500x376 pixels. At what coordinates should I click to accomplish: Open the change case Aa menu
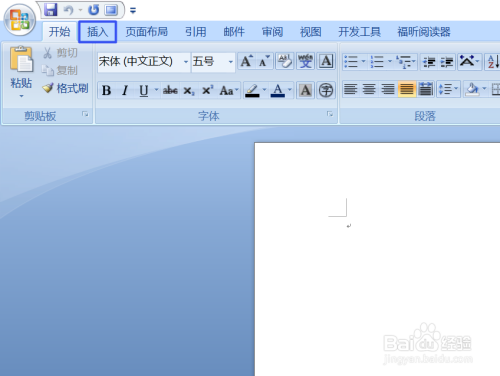click(229, 90)
